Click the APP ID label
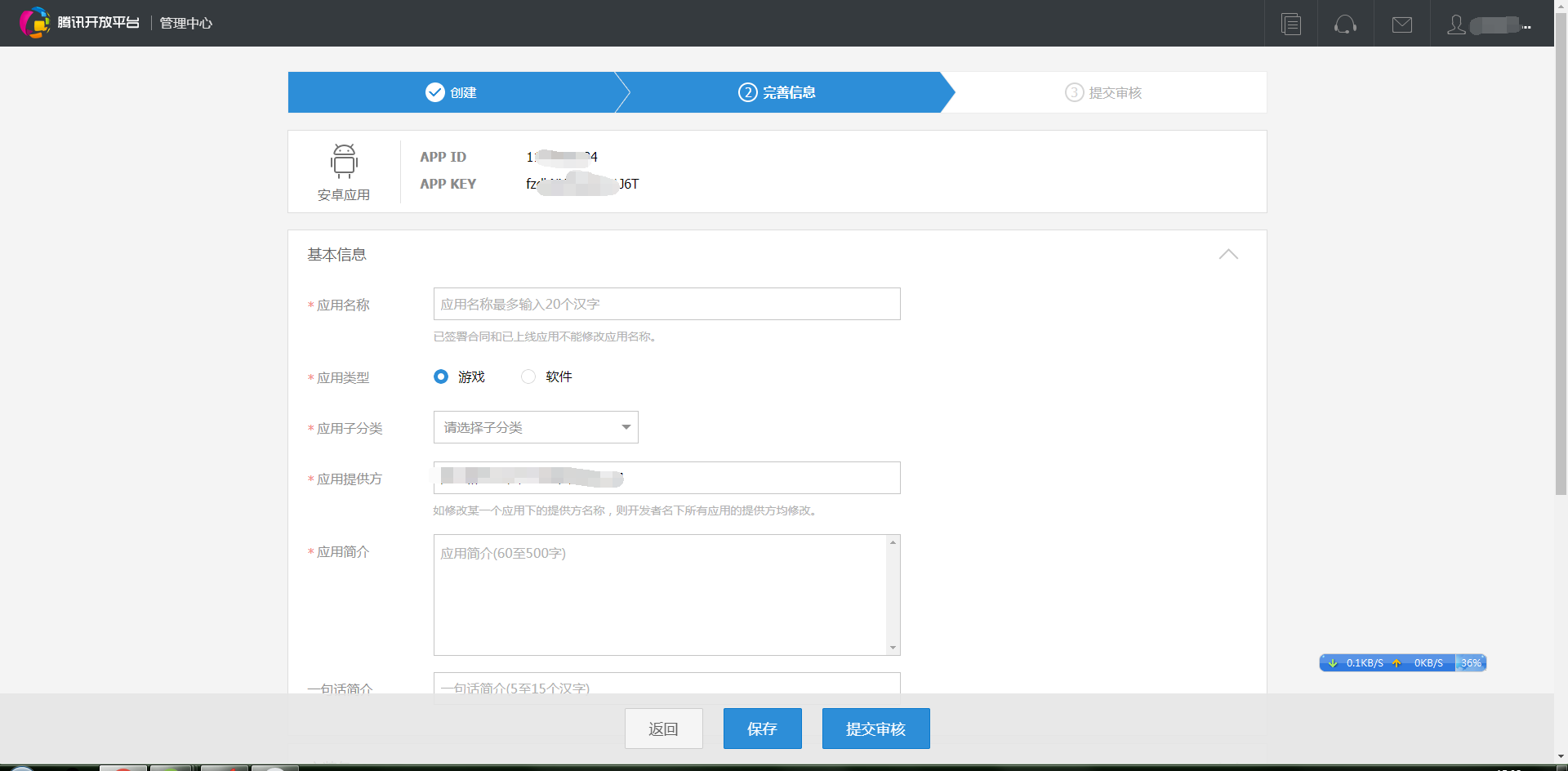The image size is (1568, 771). (x=443, y=157)
